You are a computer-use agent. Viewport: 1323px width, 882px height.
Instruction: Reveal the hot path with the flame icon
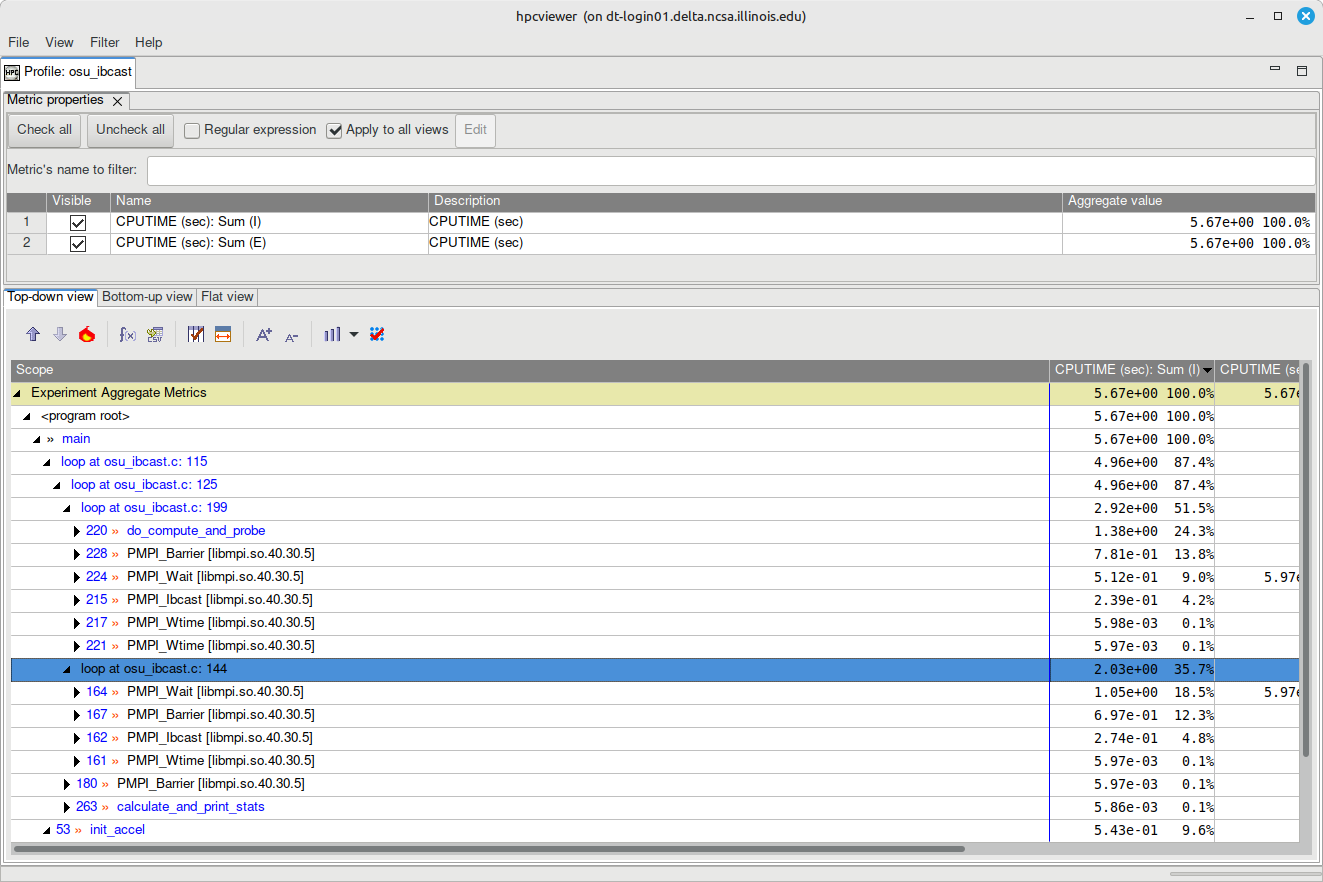click(x=86, y=334)
